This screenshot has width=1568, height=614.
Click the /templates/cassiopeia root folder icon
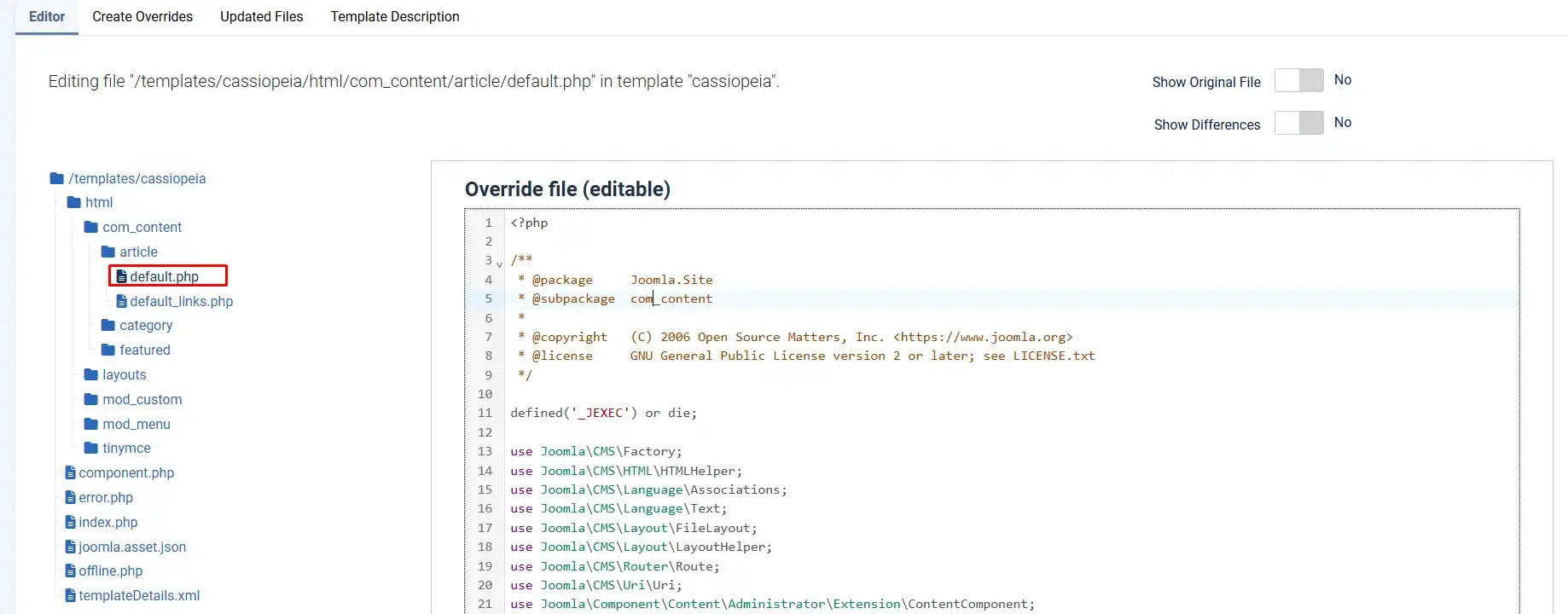[x=57, y=178]
